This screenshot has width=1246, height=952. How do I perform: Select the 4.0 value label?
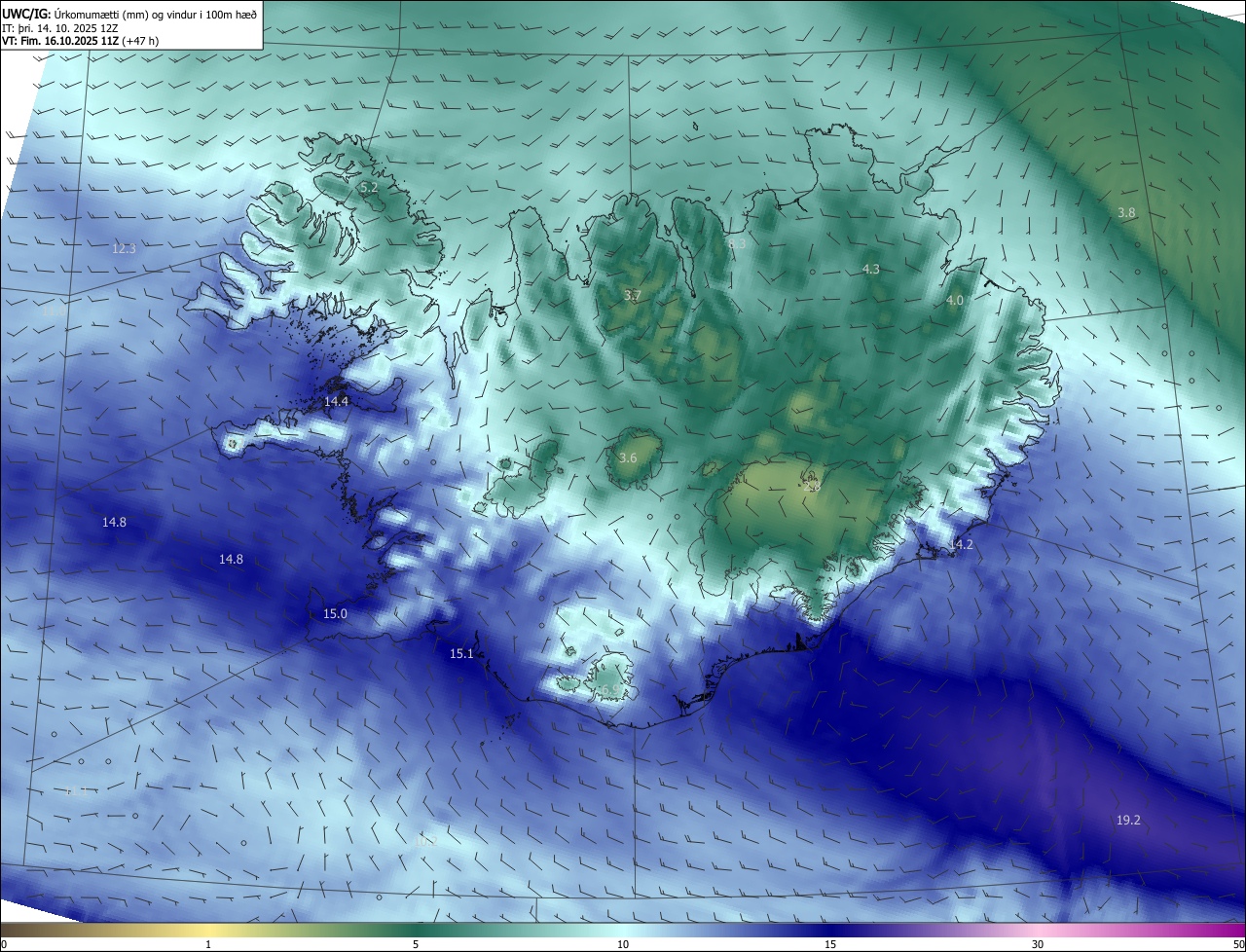955,301
